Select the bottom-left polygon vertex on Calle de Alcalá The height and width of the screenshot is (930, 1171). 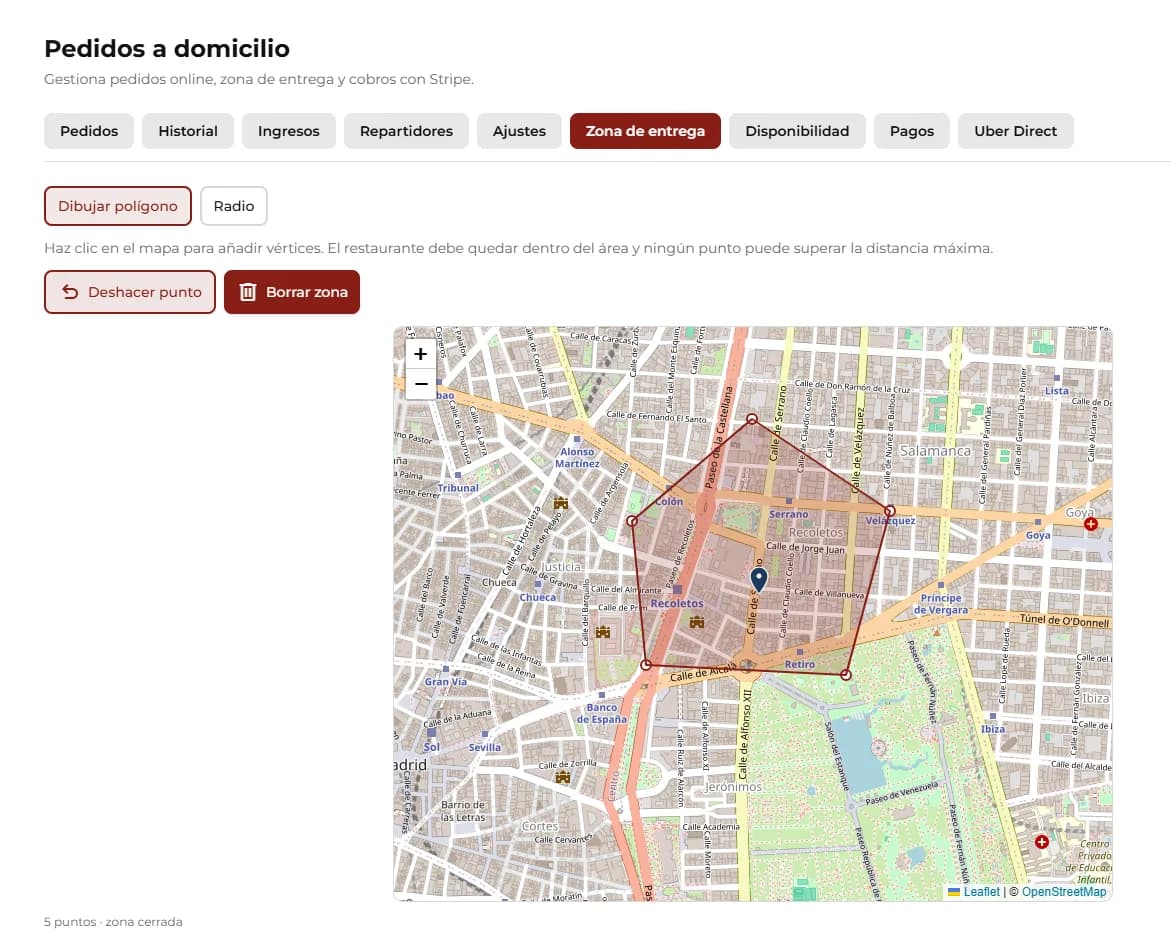[647, 664]
